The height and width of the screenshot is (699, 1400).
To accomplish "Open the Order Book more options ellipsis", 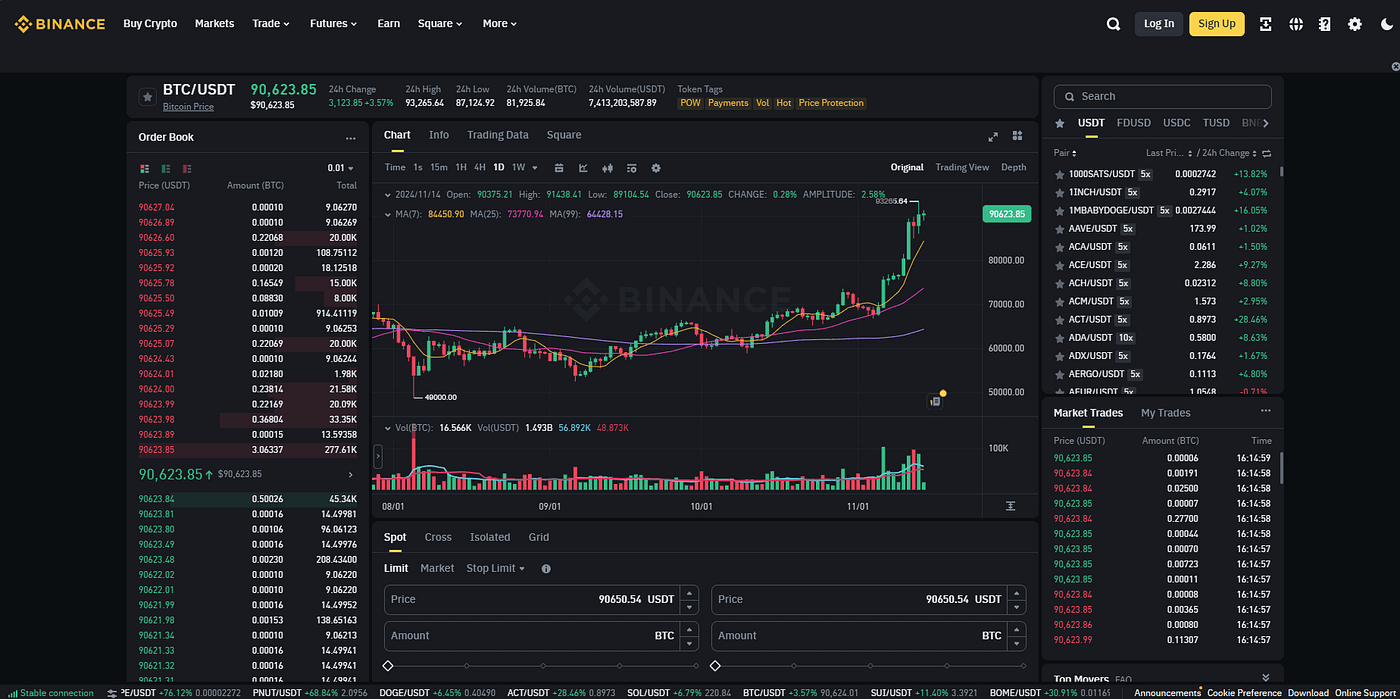I will pos(351,138).
